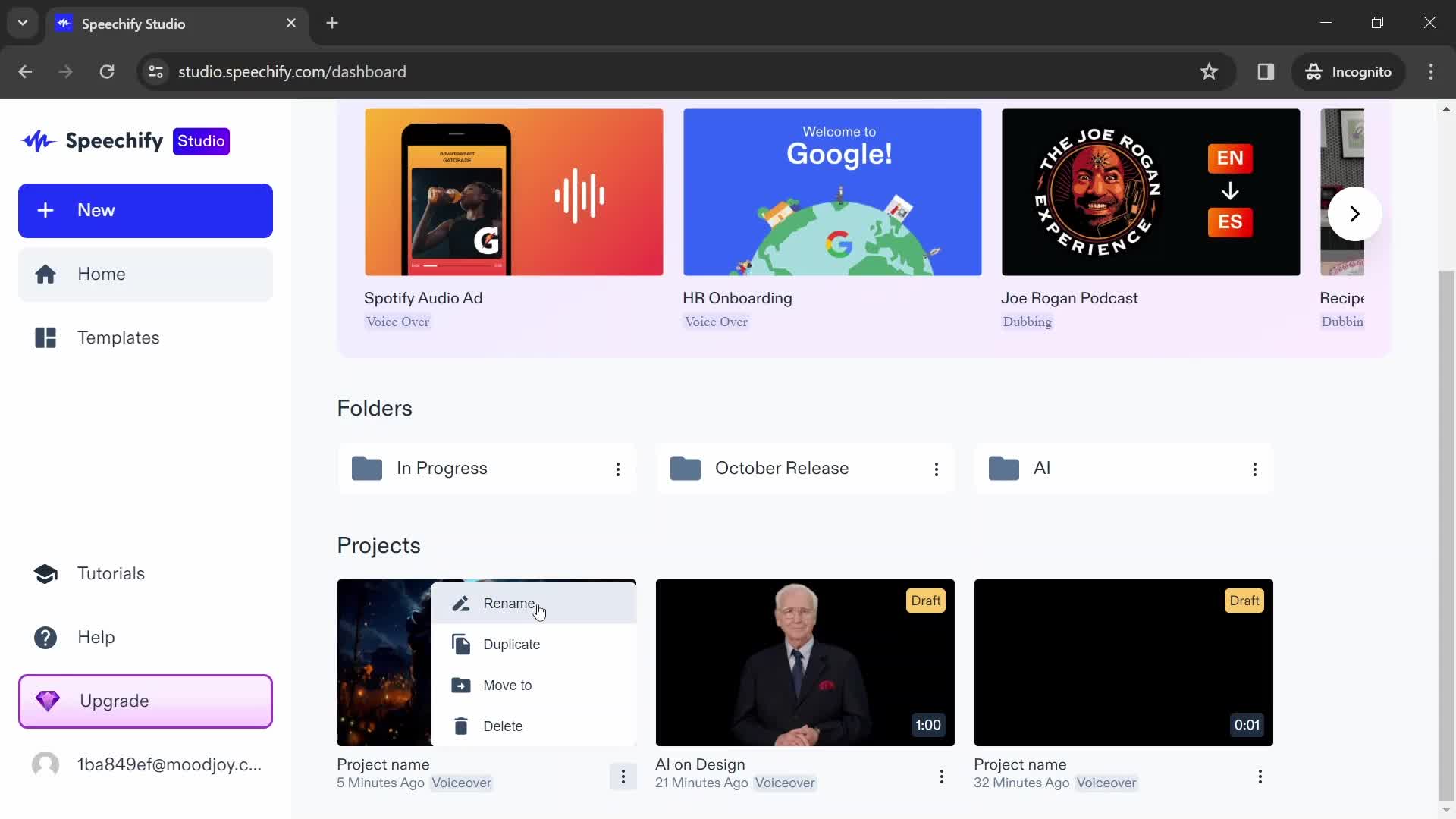
Task: Open the In Progress folder
Action: tap(487, 469)
